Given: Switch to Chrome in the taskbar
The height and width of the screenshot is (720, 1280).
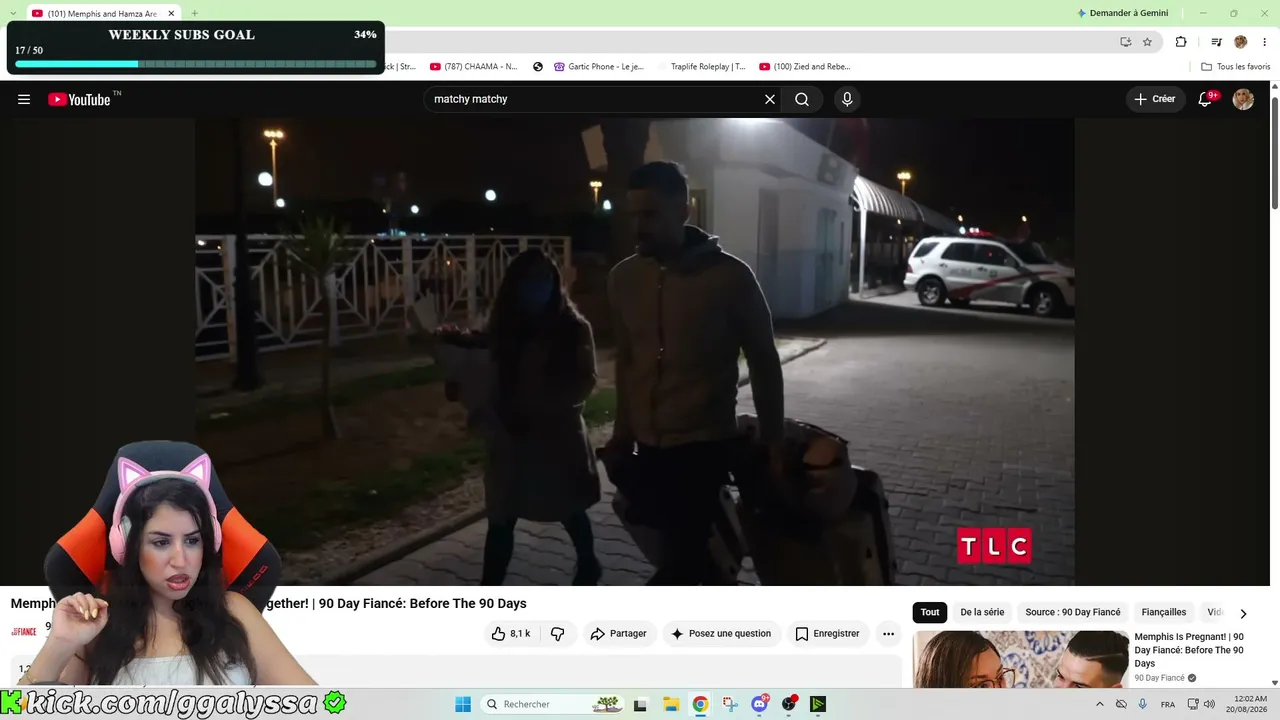Looking at the screenshot, I should (700, 704).
